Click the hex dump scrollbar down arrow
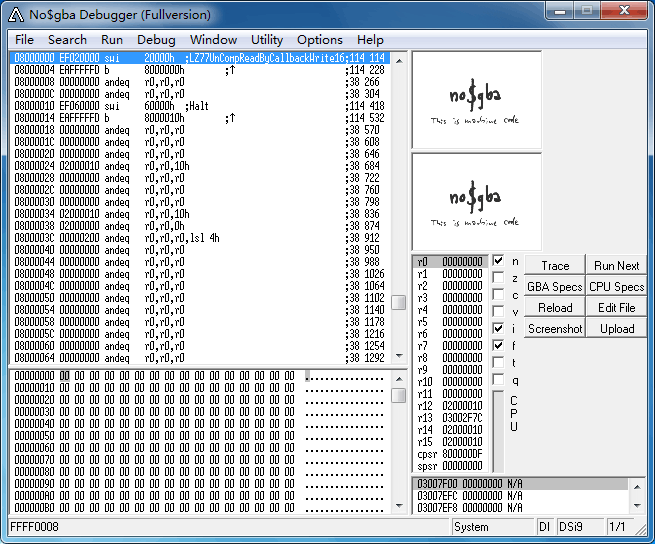 click(399, 506)
